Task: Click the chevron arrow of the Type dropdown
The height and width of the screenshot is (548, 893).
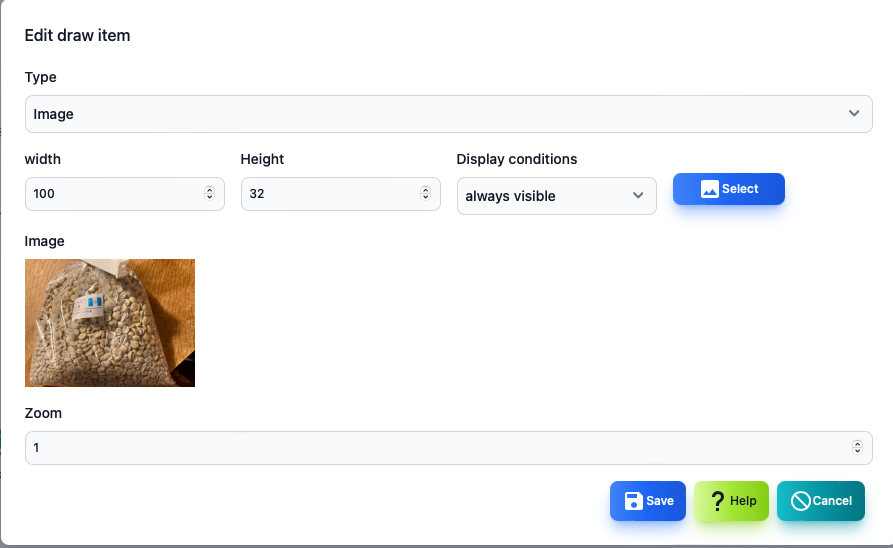Action: (854, 113)
